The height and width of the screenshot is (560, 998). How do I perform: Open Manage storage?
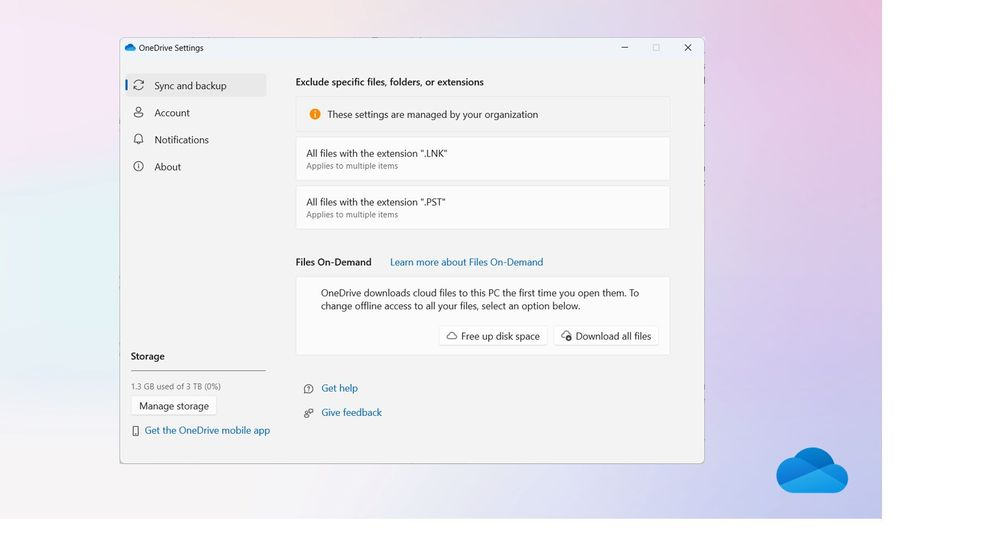click(x=174, y=406)
